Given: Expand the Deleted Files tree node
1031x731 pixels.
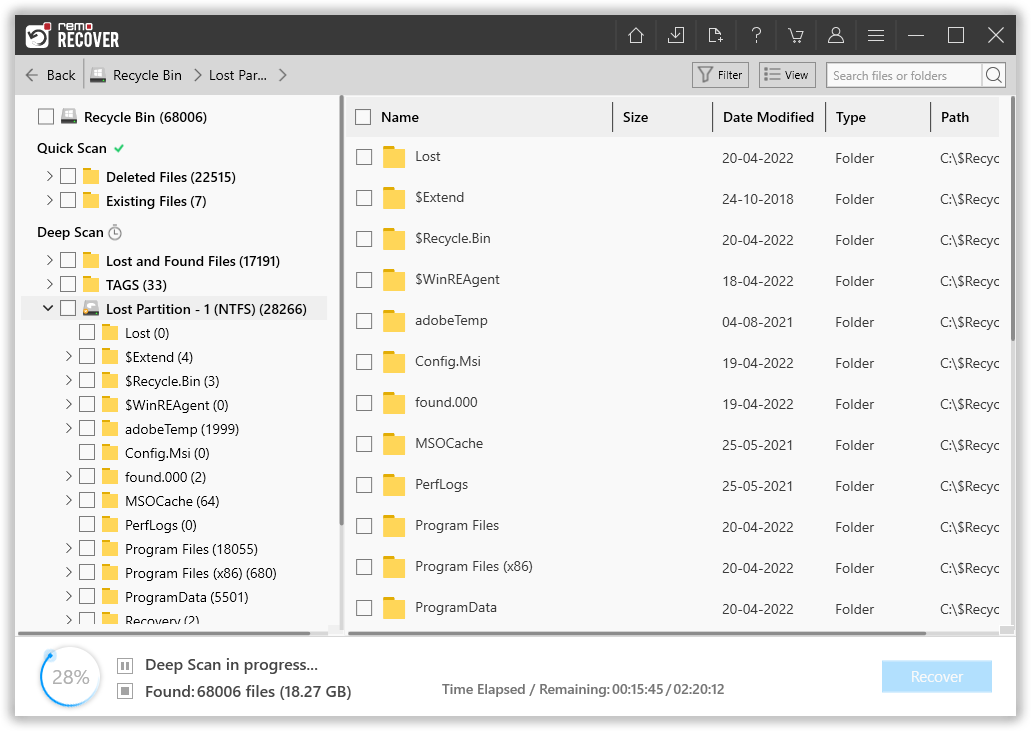Looking at the screenshot, I should pyautogui.click(x=49, y=176).
